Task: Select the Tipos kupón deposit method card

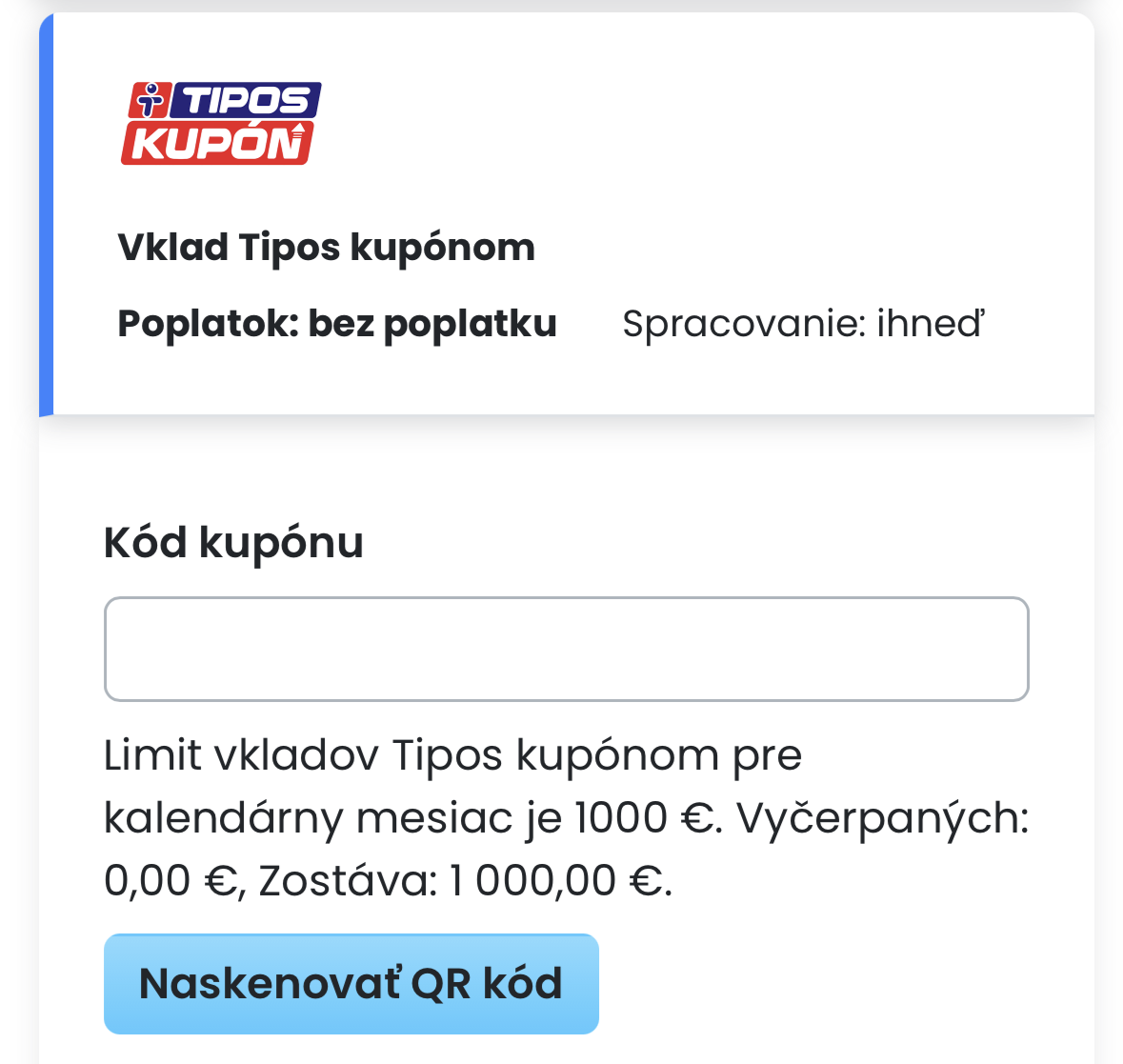Action: point(572,214)
